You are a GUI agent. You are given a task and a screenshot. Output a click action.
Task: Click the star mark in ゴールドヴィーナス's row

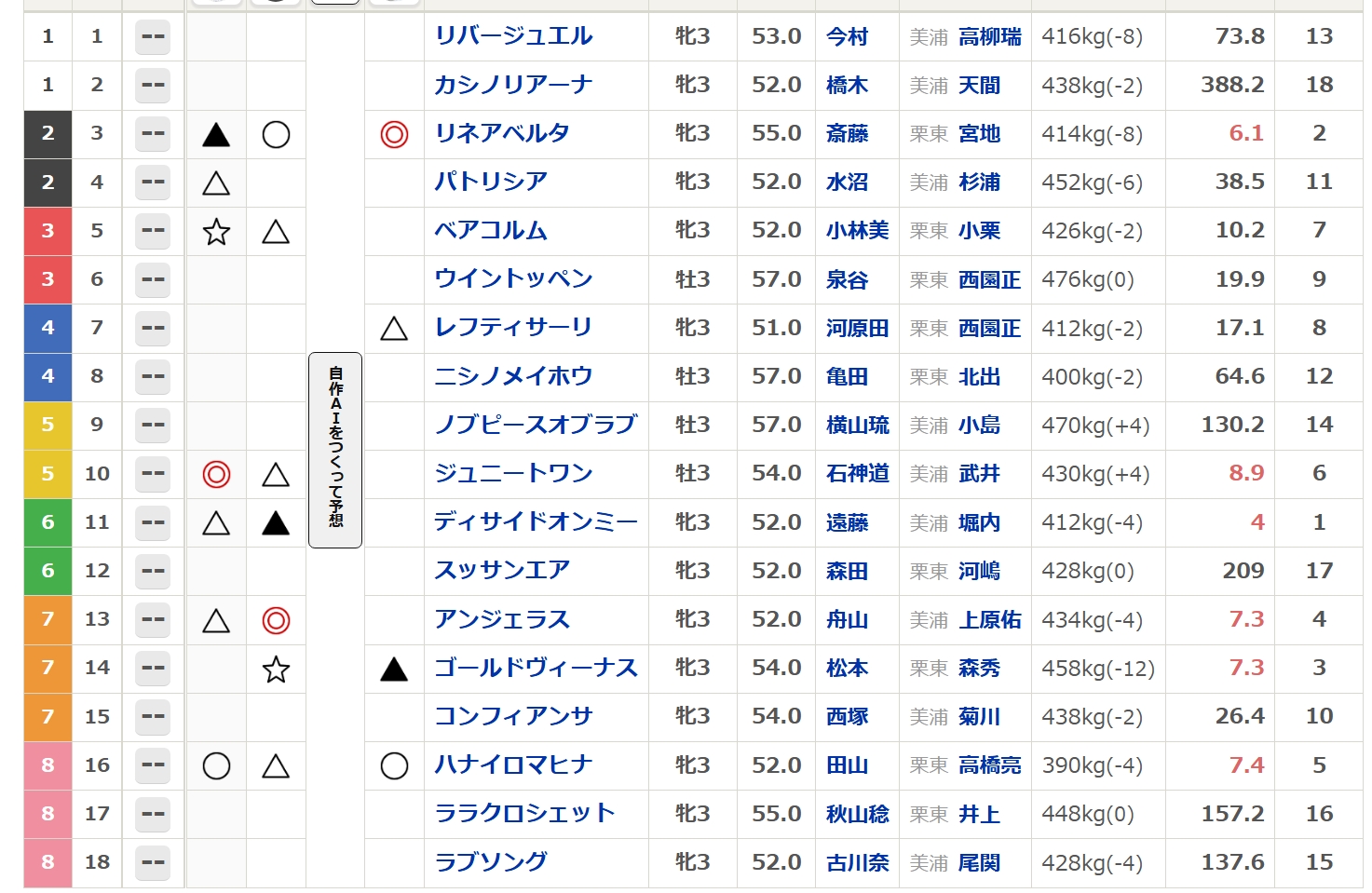click(x=276, y=669)
